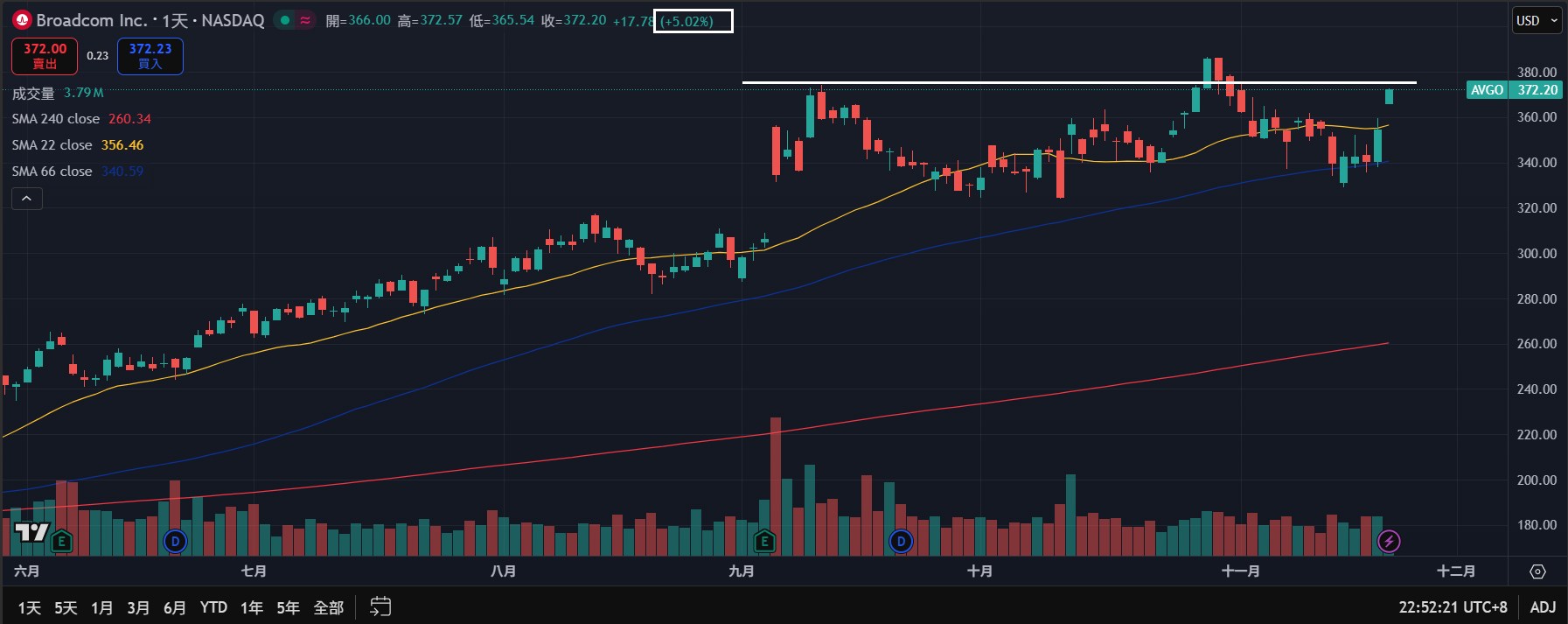This screenshot has height=624, width=1568.
Task: Open timezone menu at 22:52:21 UTC+8
Action: 1453,606
